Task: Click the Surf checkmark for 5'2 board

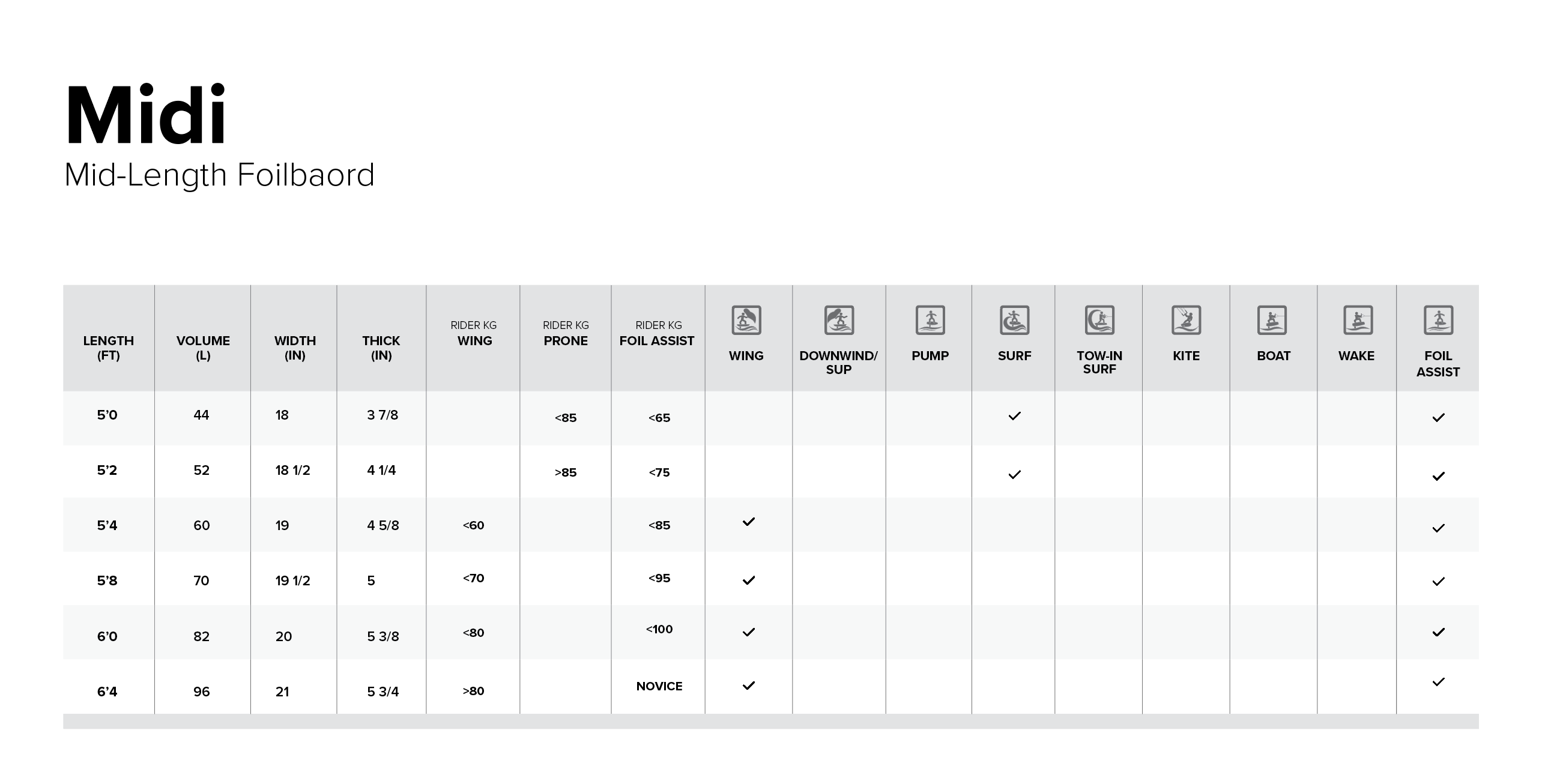Action: tap(1015, 475)
